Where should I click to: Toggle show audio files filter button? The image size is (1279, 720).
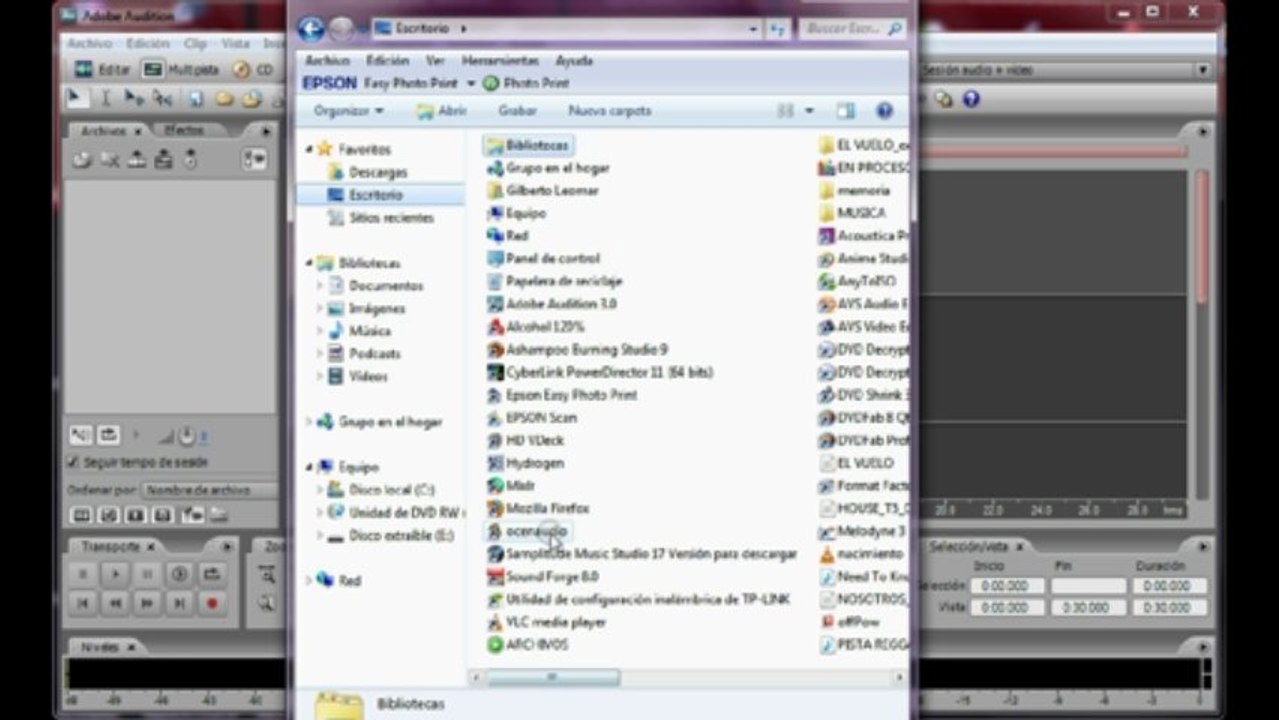[81, 515]
